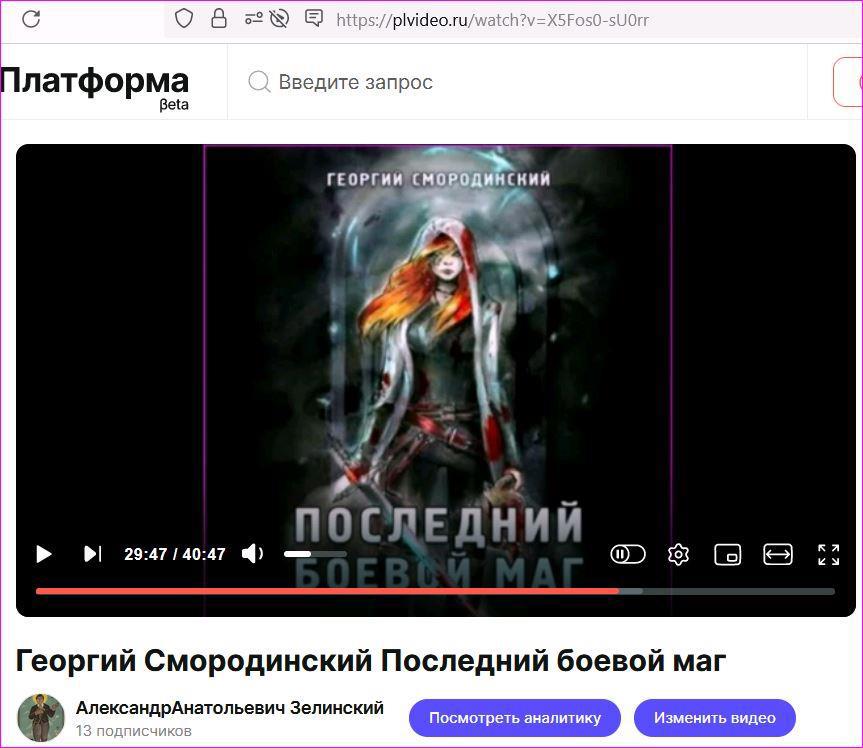Open the site permissions icon in address bar
The width and height of the screenshot is (863, 748).
[253, 19]
